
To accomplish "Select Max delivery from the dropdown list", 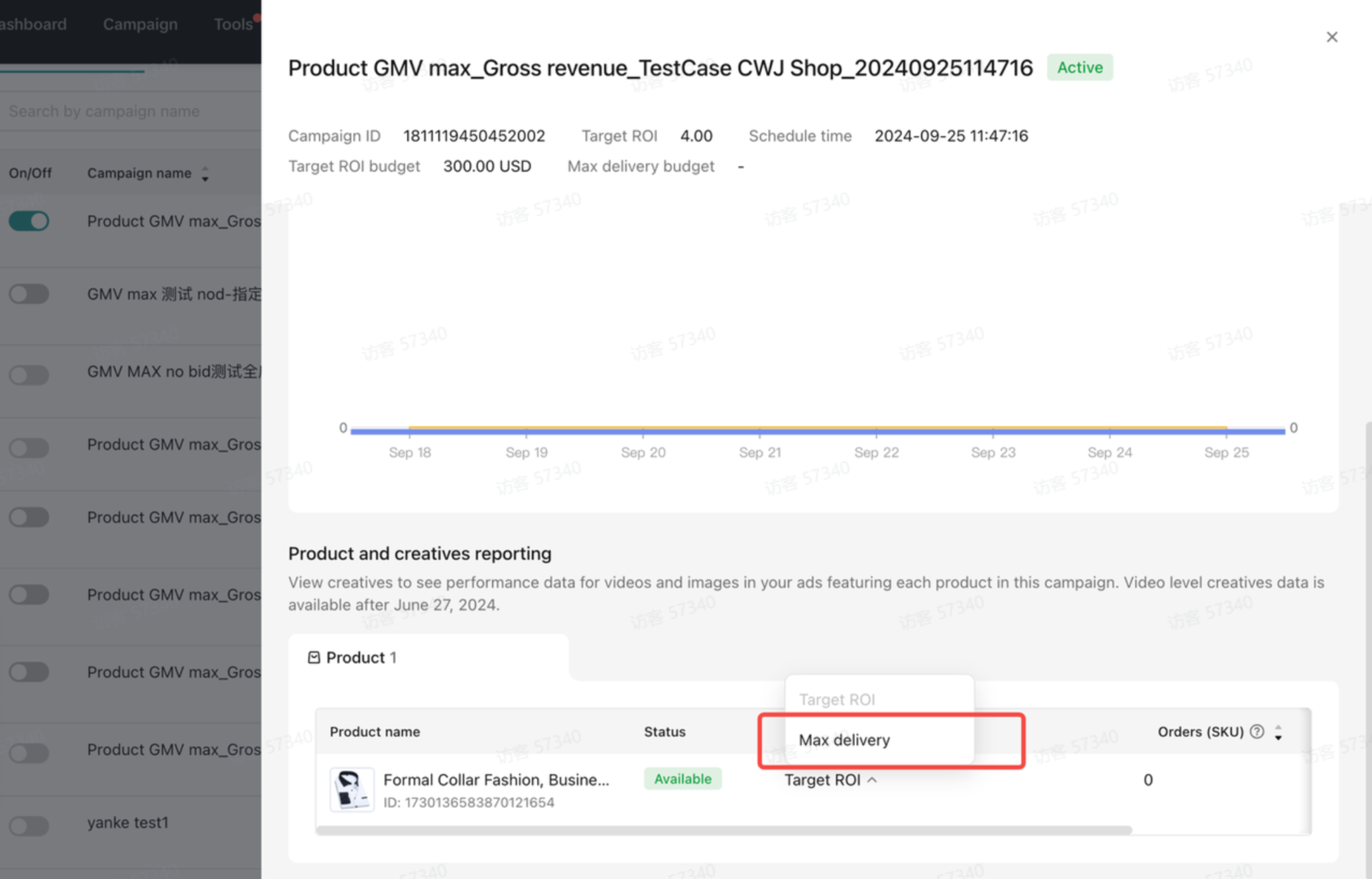I will [x=844, y=740].
